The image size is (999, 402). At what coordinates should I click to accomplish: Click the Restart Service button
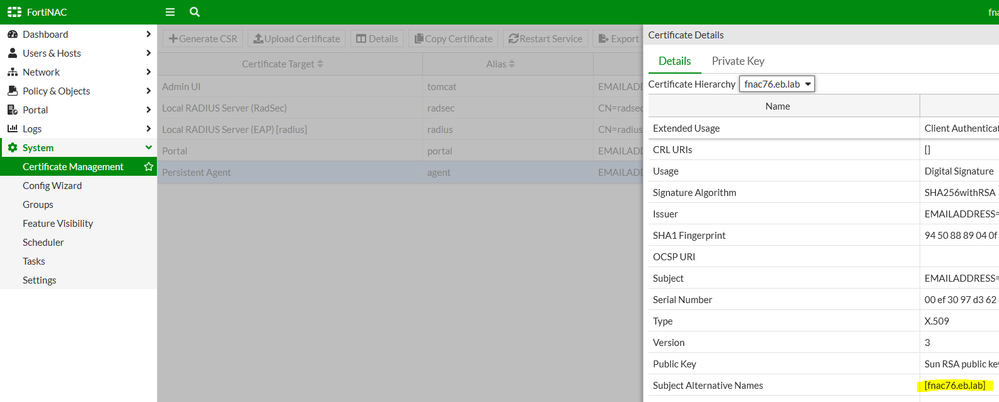coord(545,39)
